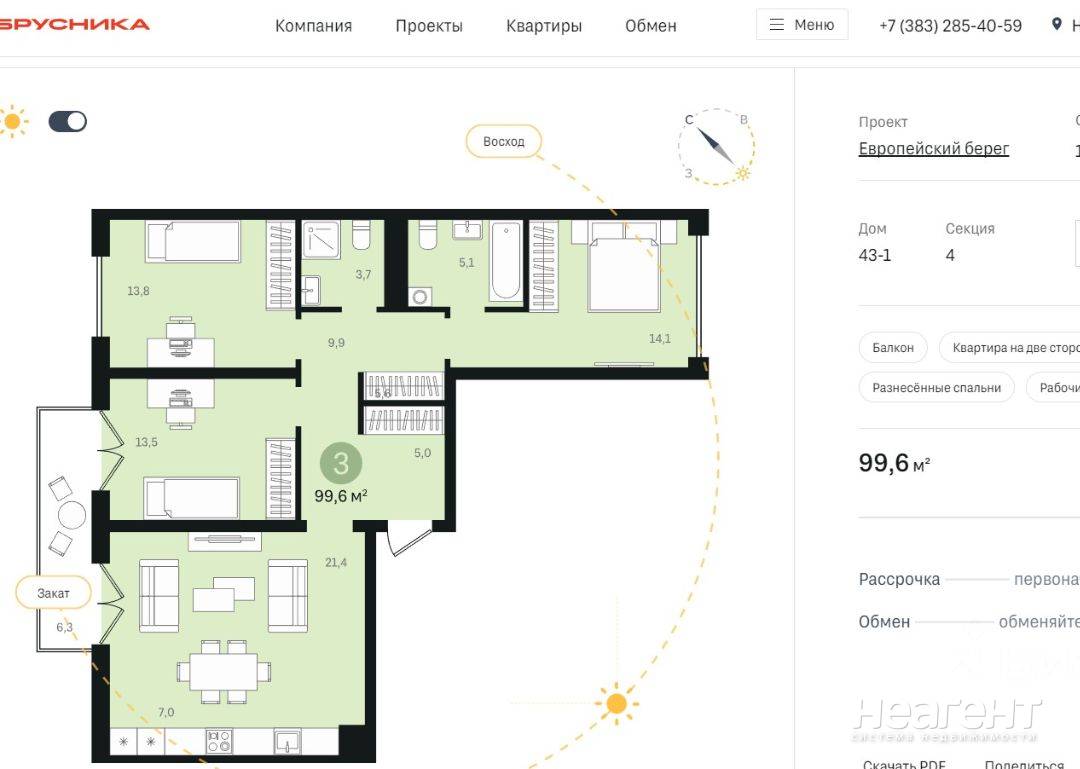Click the Brusnika logo

click(75, 24)
